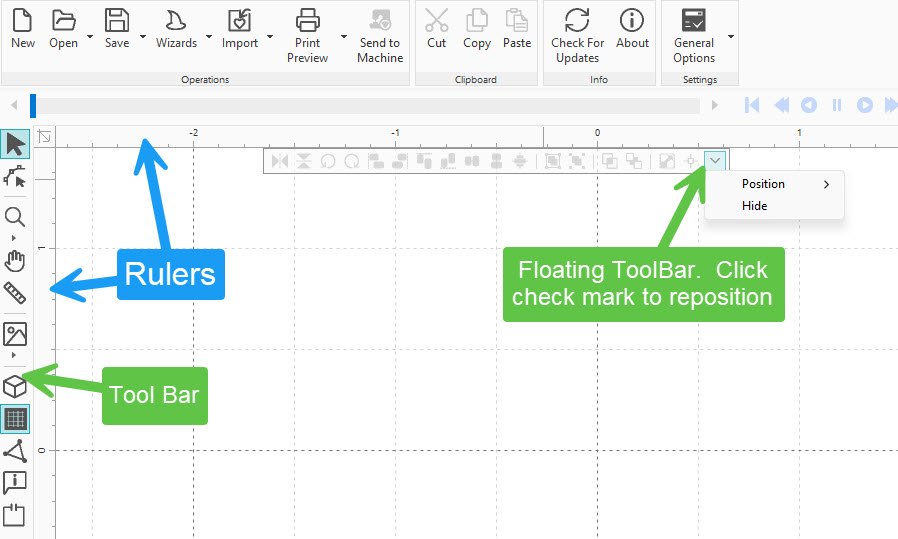Click the stitch playback slider track
The width and height of the screenshot is (898, 539).
[x=367, y=105]
